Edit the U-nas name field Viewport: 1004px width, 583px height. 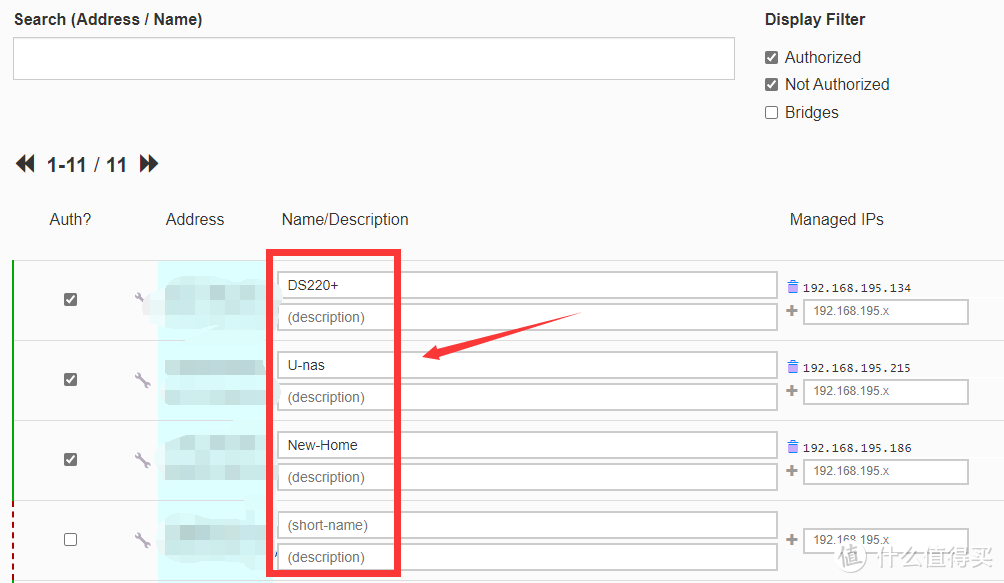coord(526,365)
